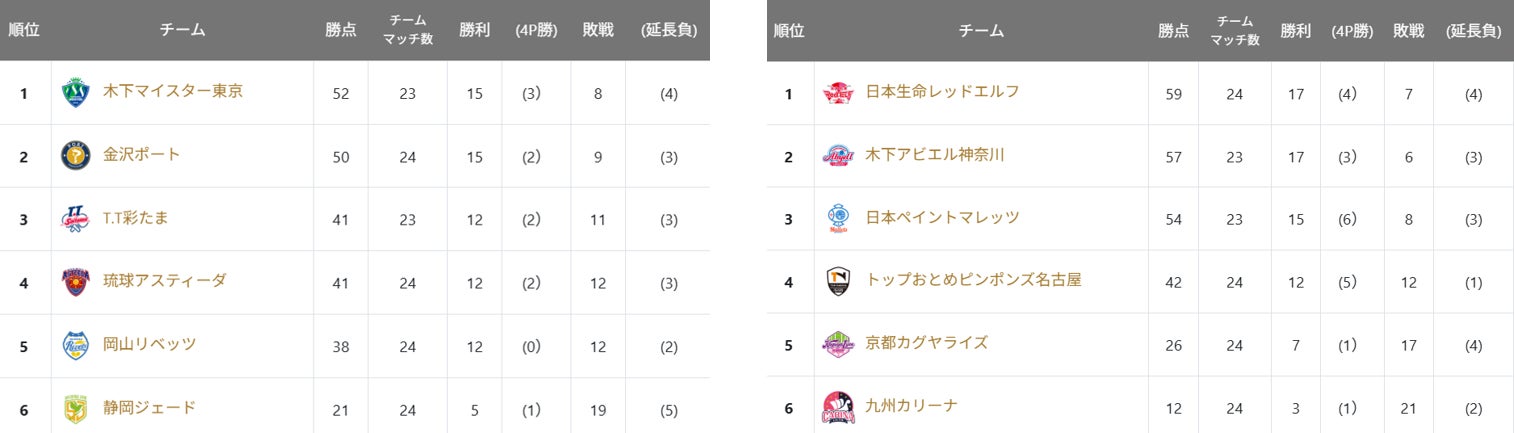Click the トップおとめピンポンズ名古屋 team logo
The width and height of the screenshot is (1514, 433).
click(x=838, y=281)
